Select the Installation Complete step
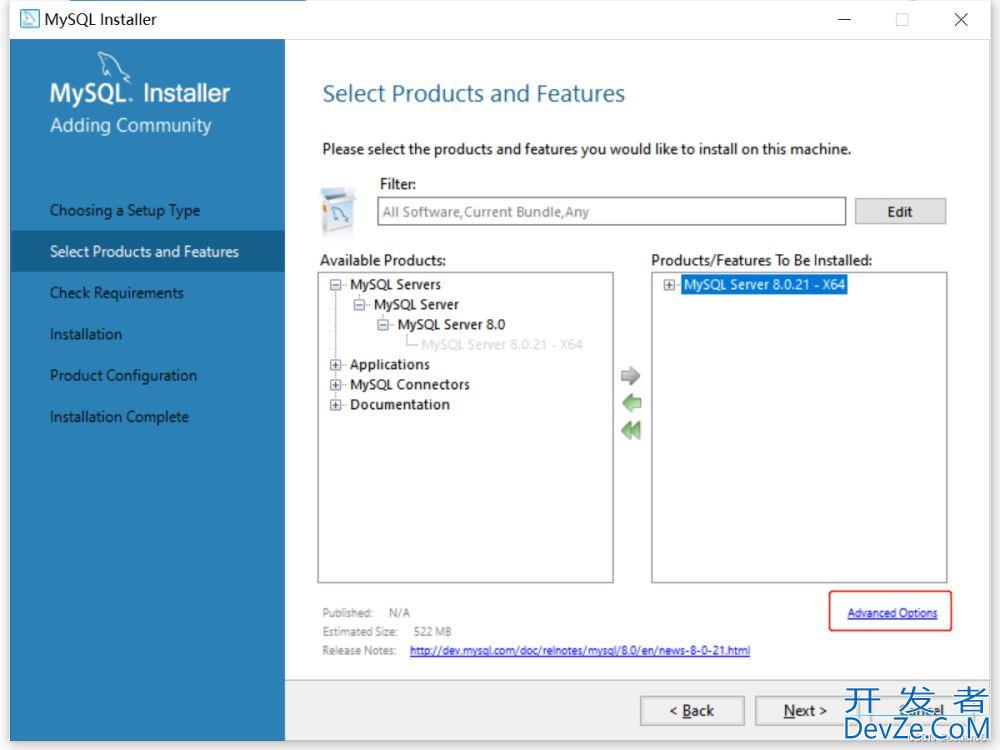 (119, 416)
